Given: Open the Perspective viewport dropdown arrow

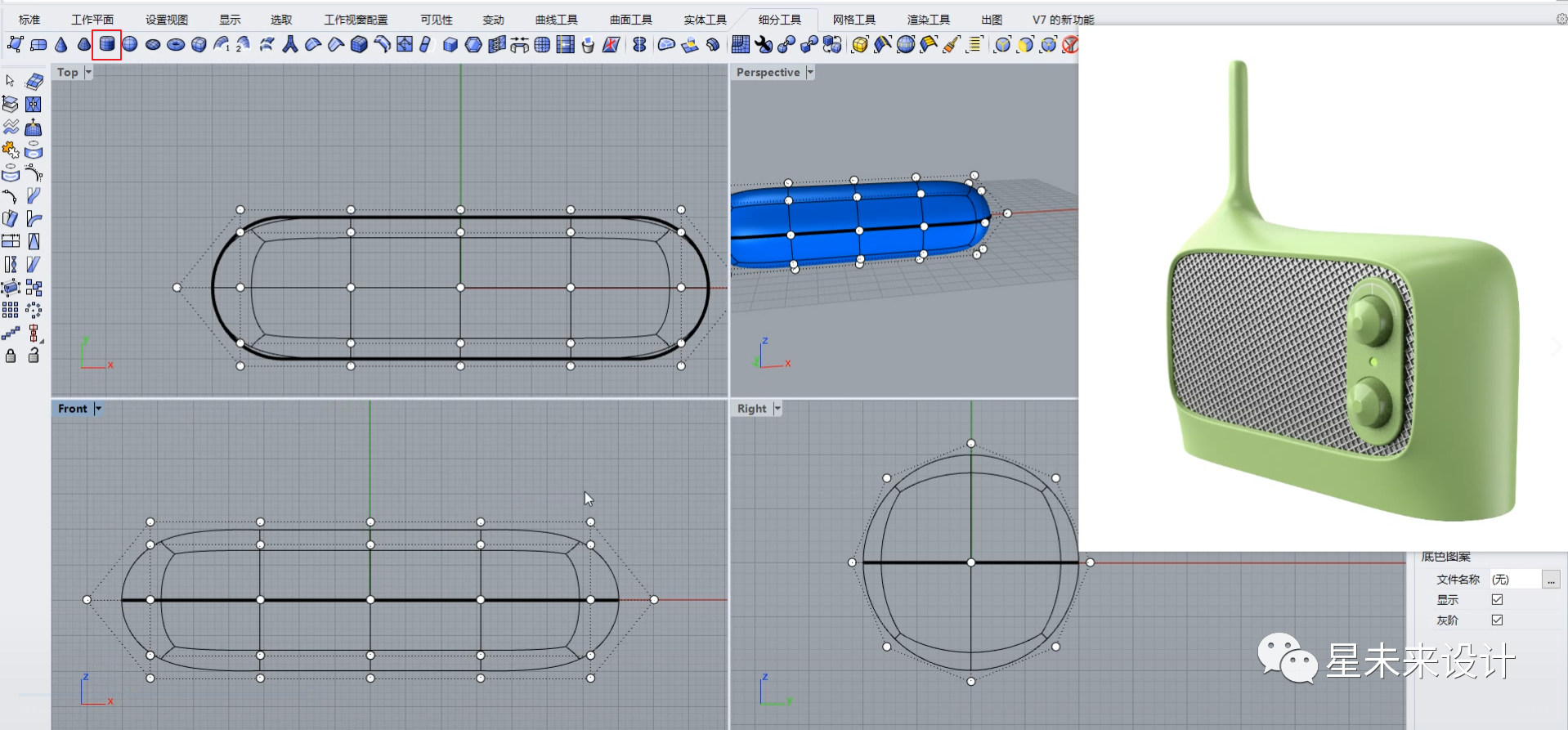Looking at the screenshot, I should coord(810,72).
